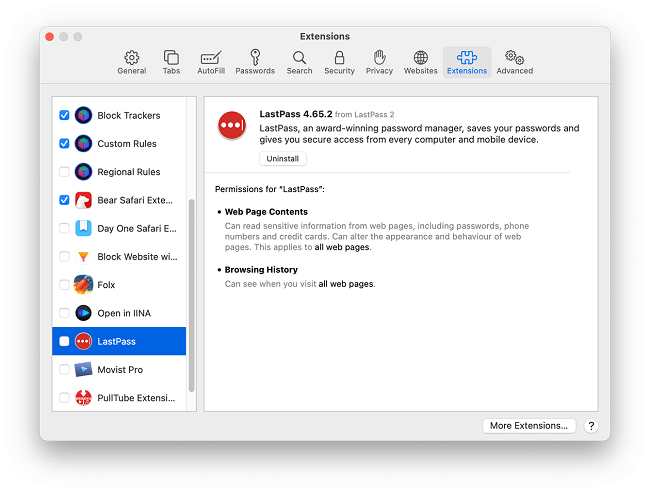Enable the Open in IINA checkbox

(x=64, y=313)
